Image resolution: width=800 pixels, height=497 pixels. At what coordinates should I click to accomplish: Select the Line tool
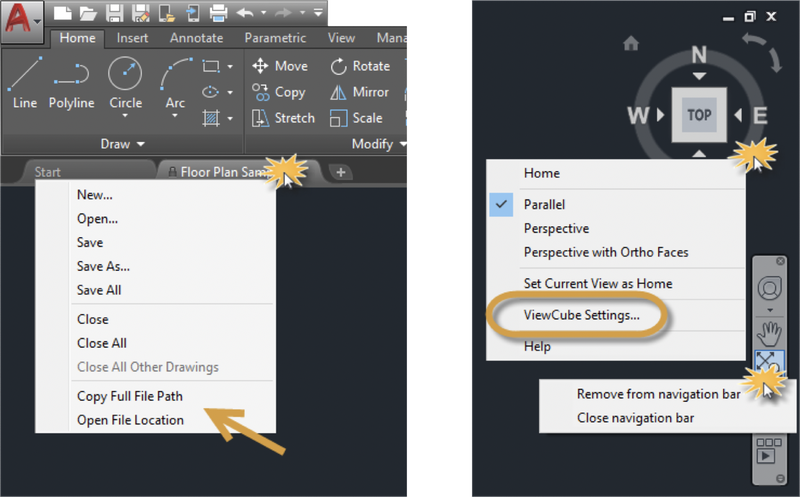coord(25,83)
